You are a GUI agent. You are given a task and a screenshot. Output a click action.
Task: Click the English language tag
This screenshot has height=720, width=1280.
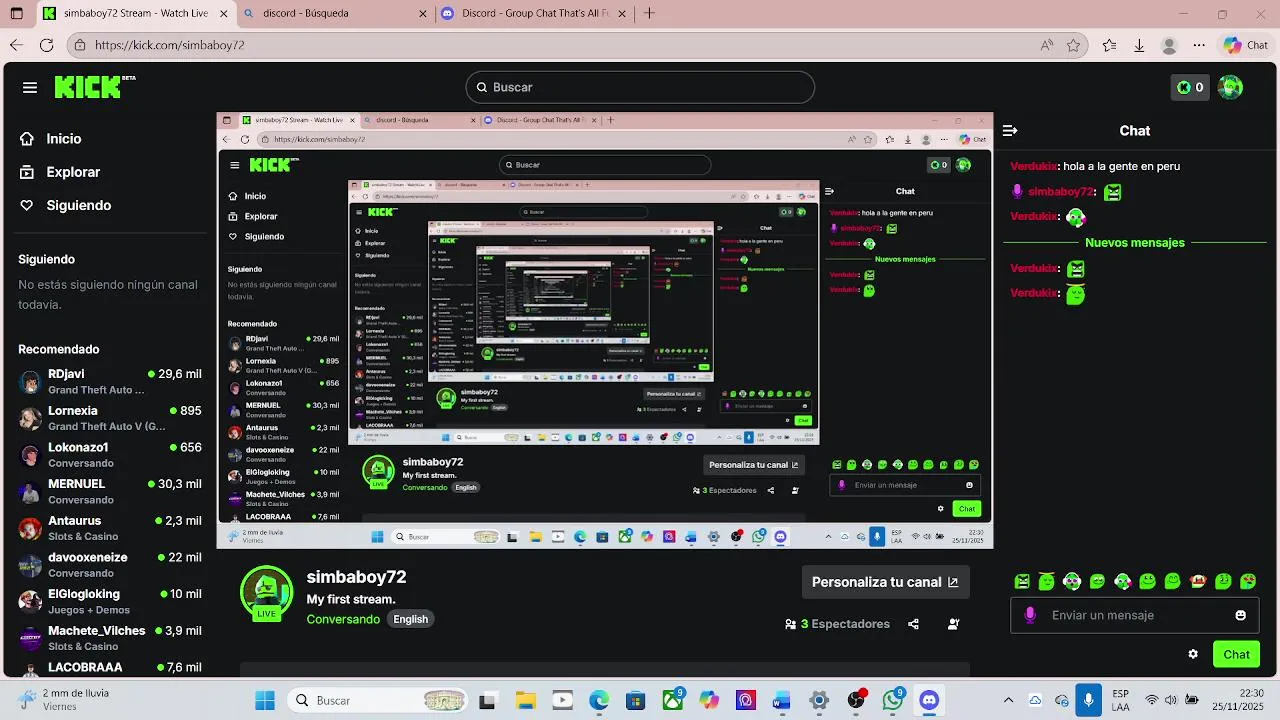[x=410, y=619]
